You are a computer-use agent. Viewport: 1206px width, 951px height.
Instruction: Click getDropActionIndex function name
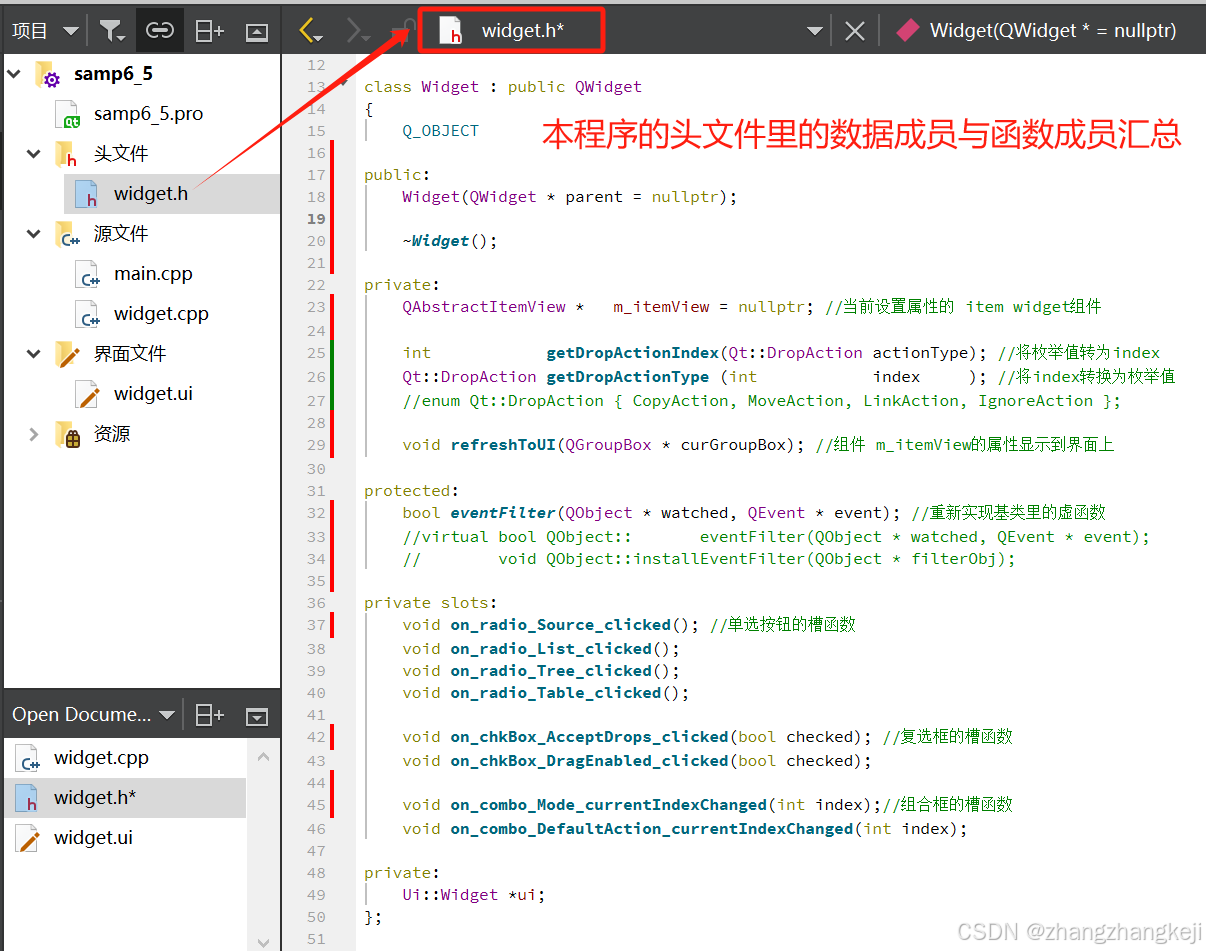coord(632,353)
